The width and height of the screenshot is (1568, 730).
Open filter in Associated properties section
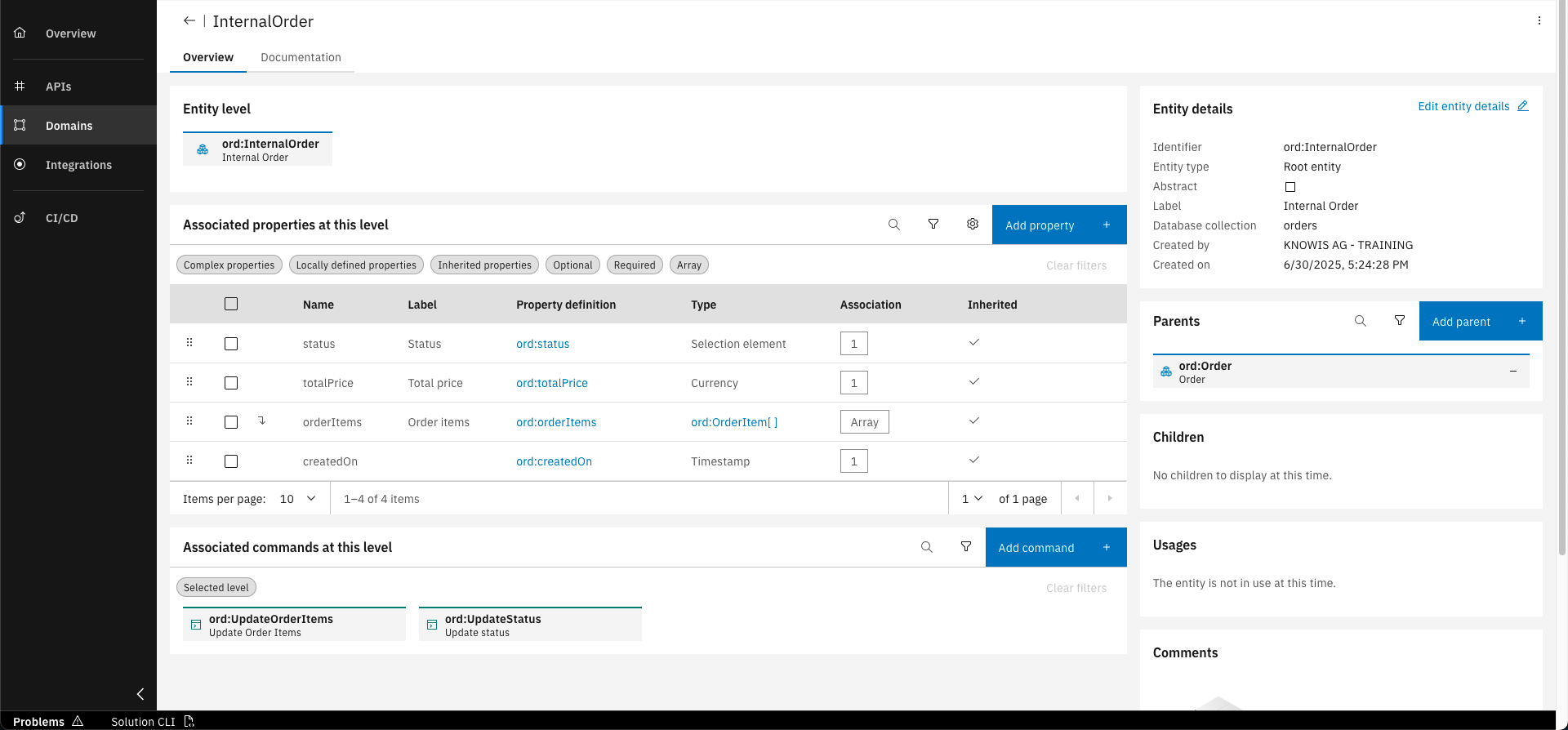tap(933, 225)
